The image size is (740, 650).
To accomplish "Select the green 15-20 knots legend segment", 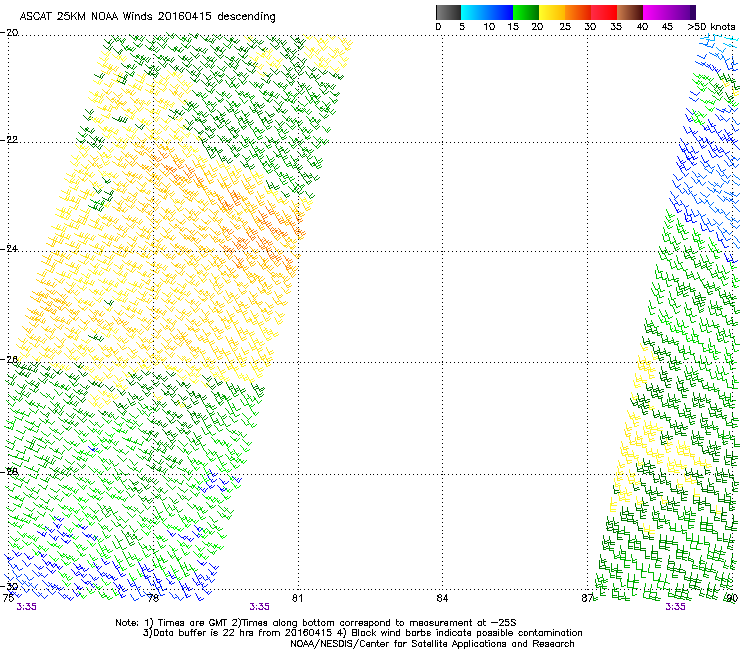I will (526, 12).
